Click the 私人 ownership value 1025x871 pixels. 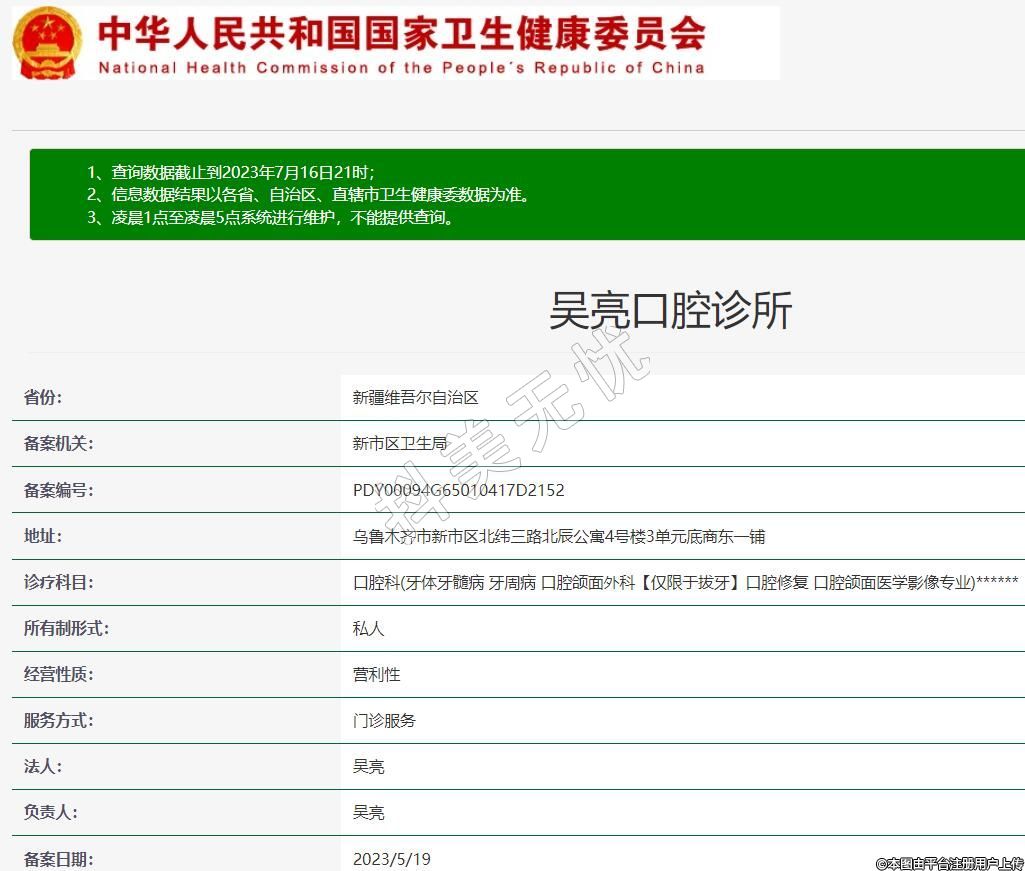tap(368, 628)
